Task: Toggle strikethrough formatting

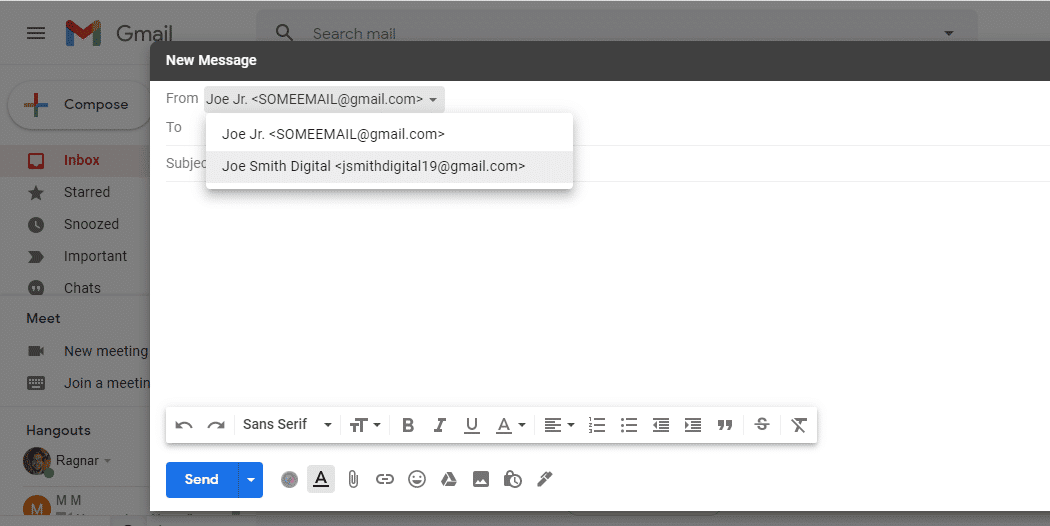Action: coord(762,425)
